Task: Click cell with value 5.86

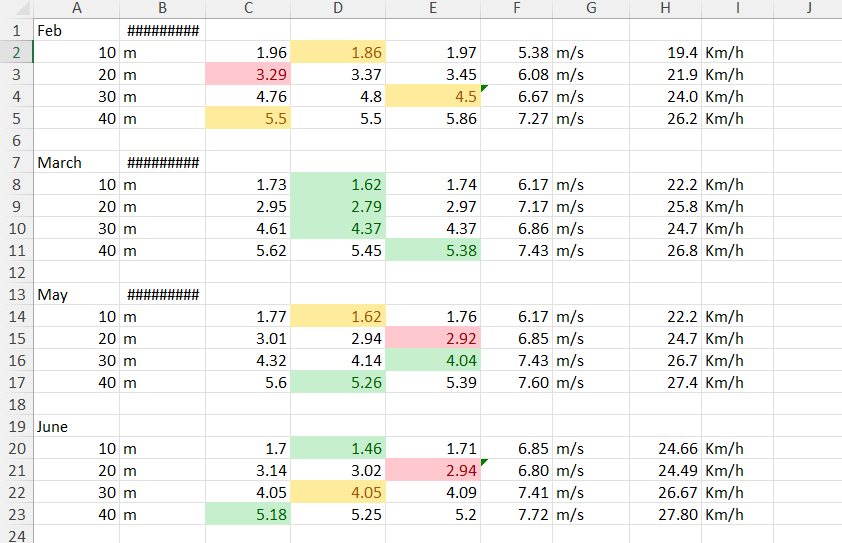Action: [x=433, y=118]
